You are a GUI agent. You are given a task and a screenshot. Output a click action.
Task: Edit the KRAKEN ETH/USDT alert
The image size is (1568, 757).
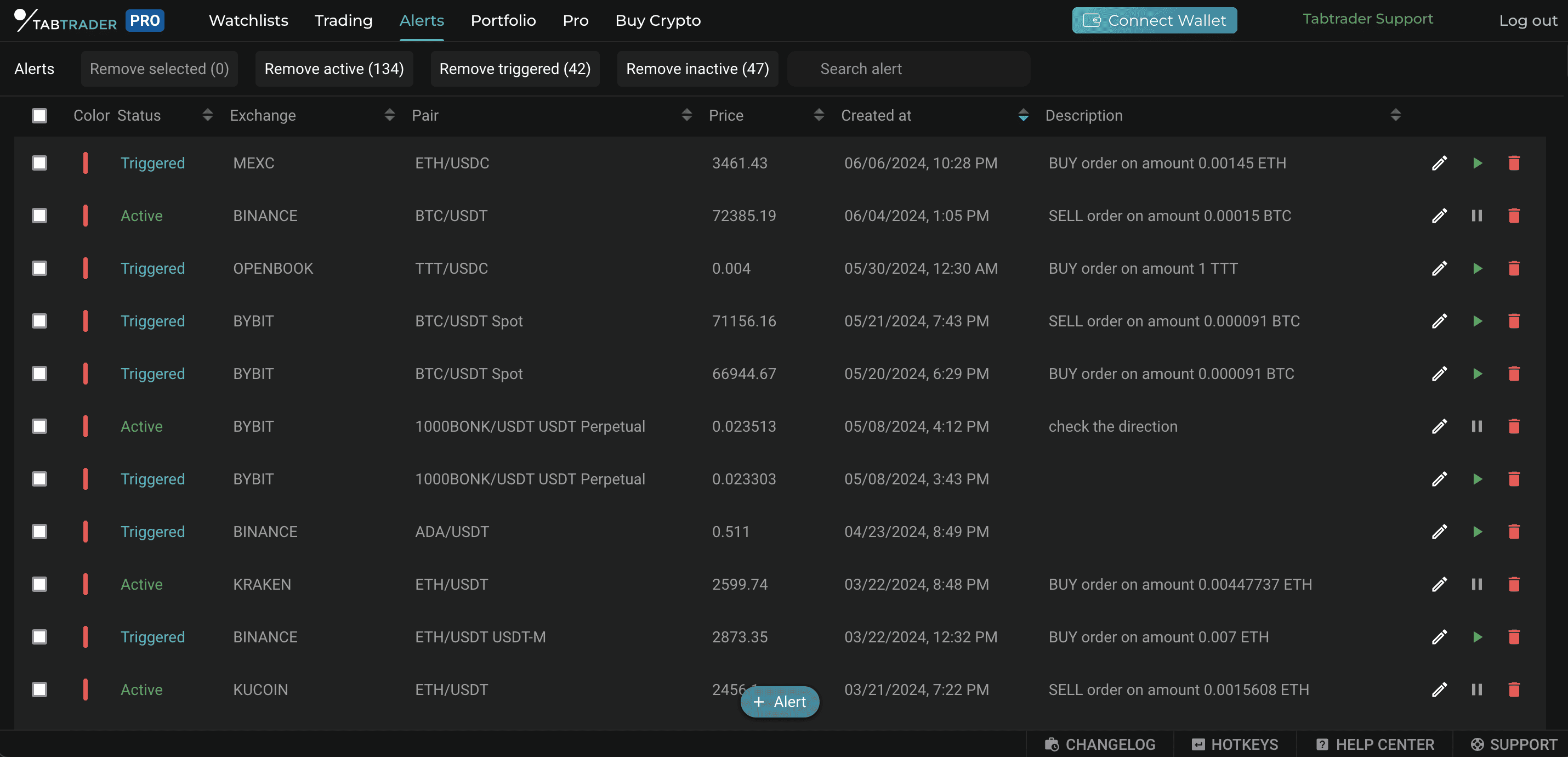click(1439, 585)
